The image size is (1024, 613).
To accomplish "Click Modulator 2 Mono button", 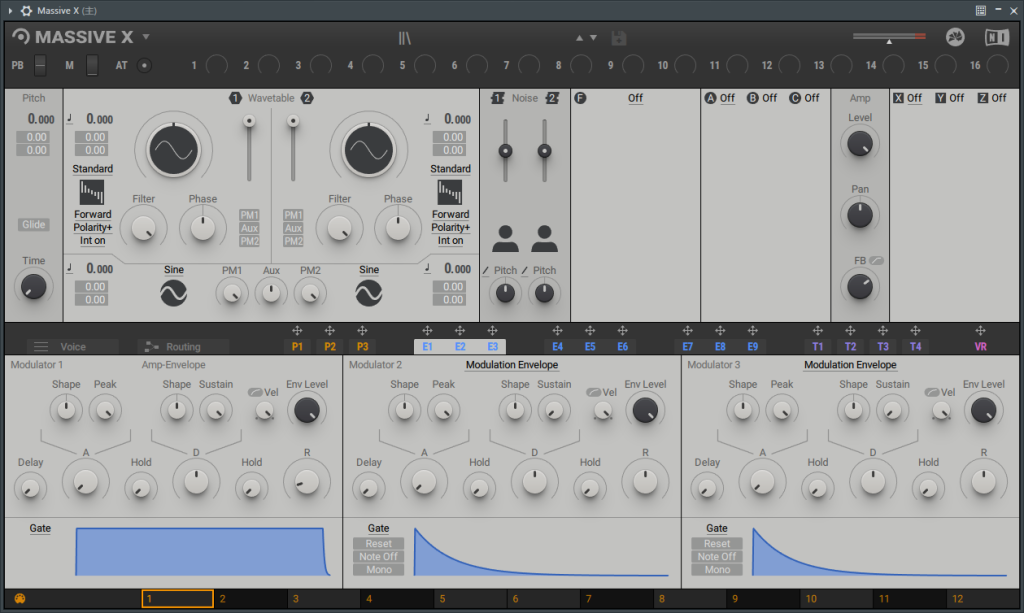I will (379, 569).
